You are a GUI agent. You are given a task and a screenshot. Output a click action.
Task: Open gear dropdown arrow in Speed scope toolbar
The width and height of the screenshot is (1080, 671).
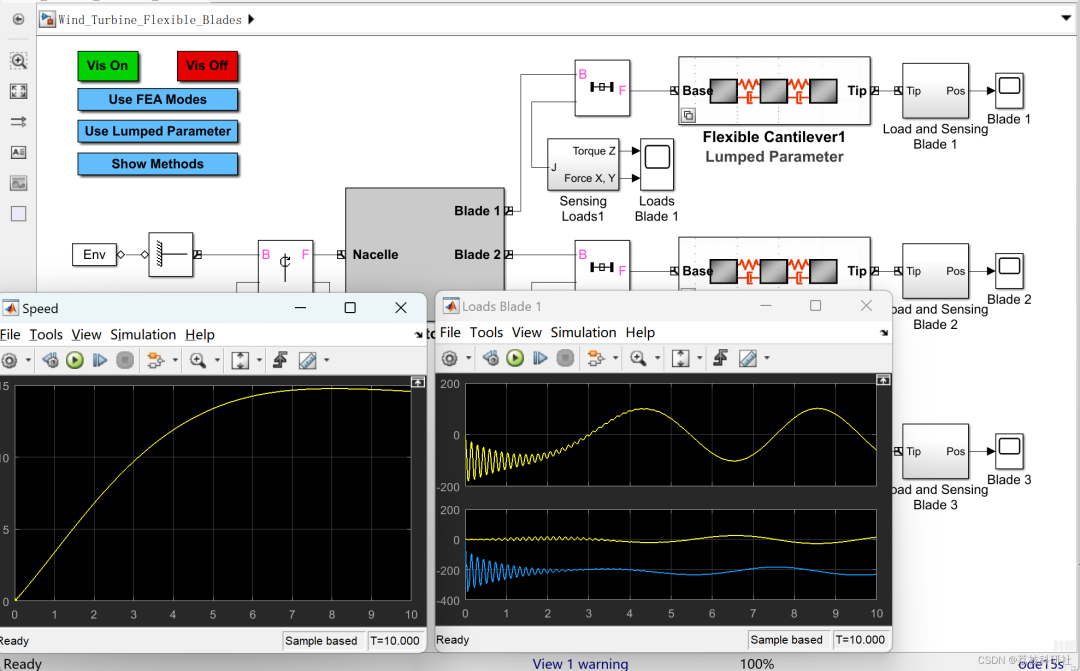point(28,360)
